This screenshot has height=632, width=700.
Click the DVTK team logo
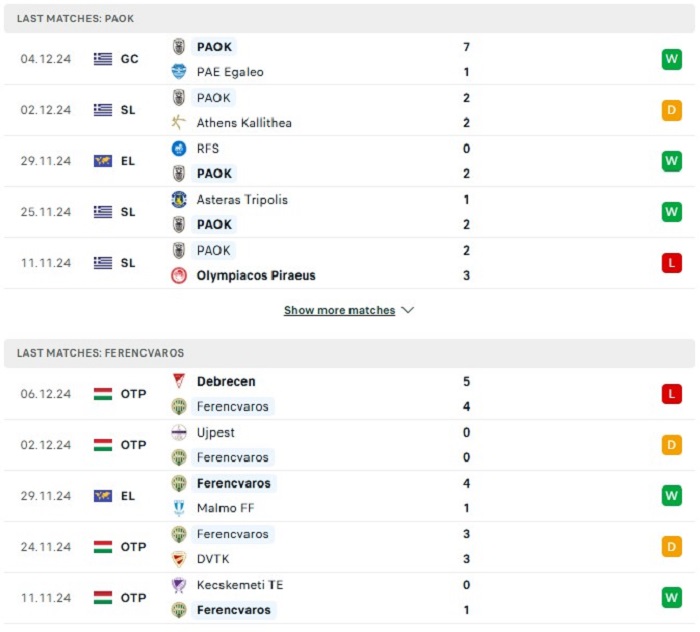(179, 560)
